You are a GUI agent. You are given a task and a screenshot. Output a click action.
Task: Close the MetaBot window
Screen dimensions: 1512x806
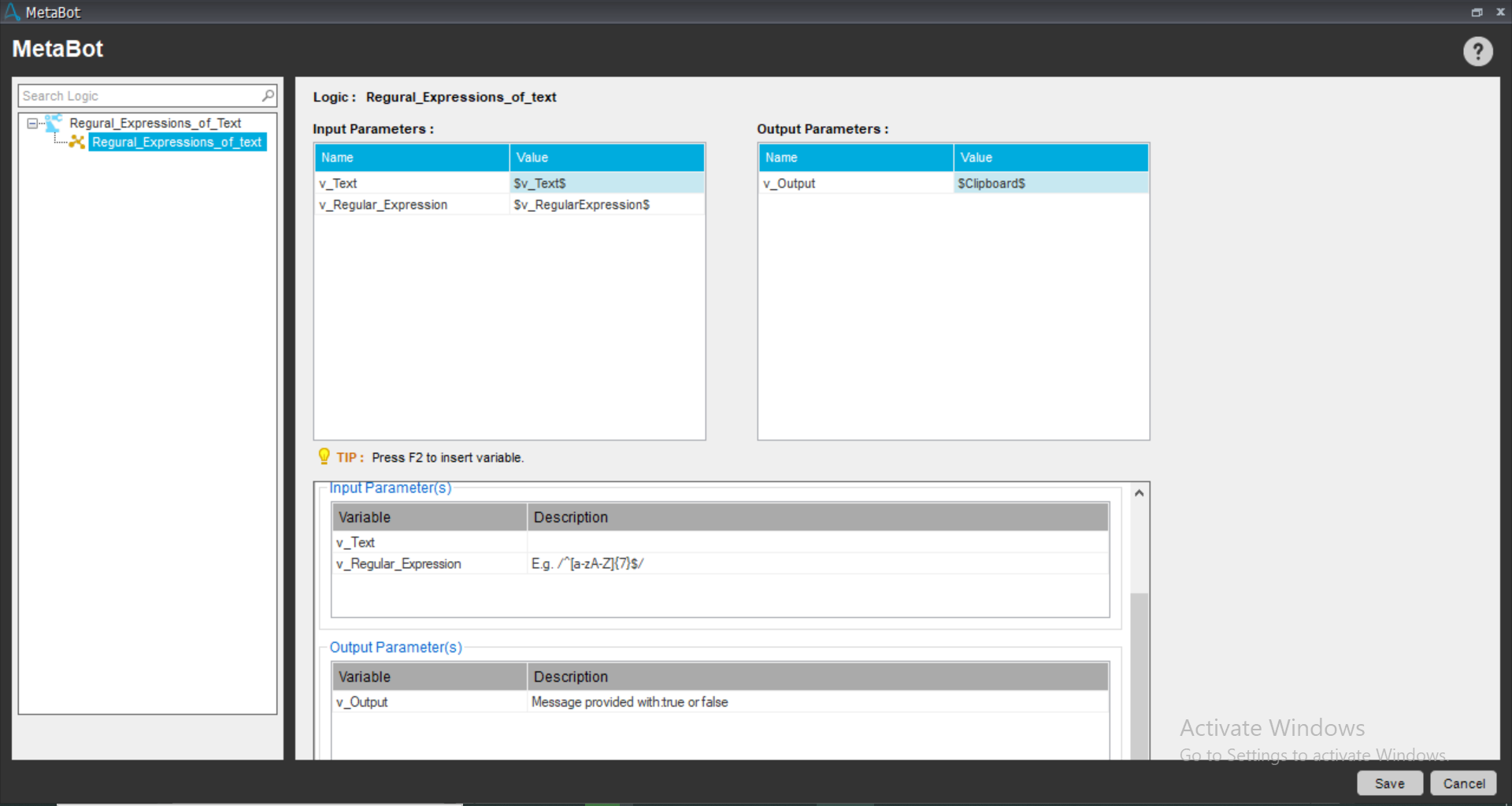pyautogui.click(x=1500, y=12)
